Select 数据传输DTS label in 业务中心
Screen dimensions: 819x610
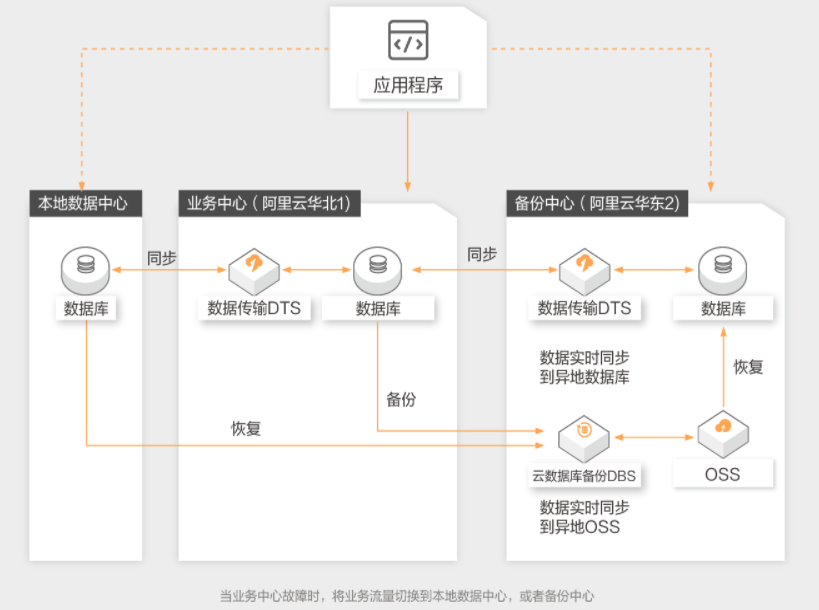click(x=254, y=308)
